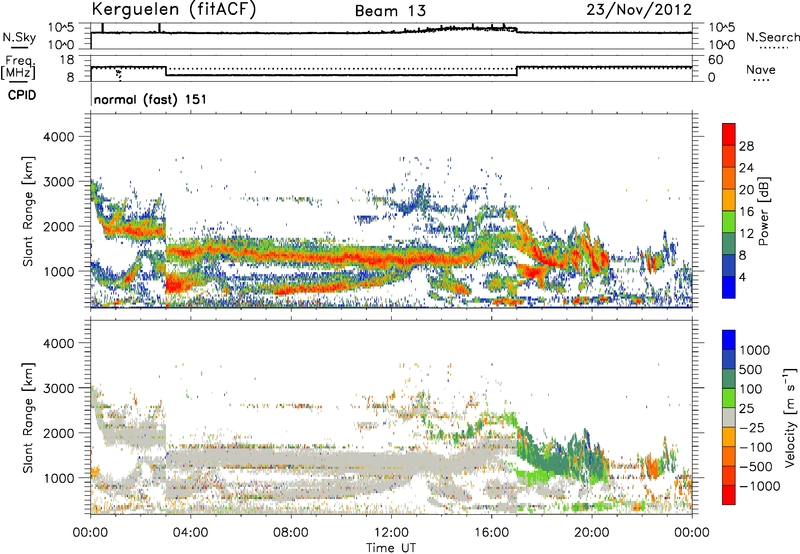Screen dimensions: 800x554
Task: Select the '16' label on Power colorbar
Action: click(746, 212)
